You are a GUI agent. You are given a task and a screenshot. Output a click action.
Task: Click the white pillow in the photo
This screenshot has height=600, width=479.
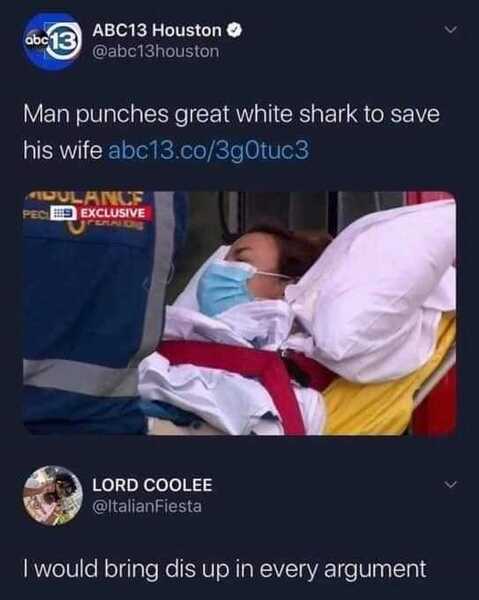(x=377, y=291)
